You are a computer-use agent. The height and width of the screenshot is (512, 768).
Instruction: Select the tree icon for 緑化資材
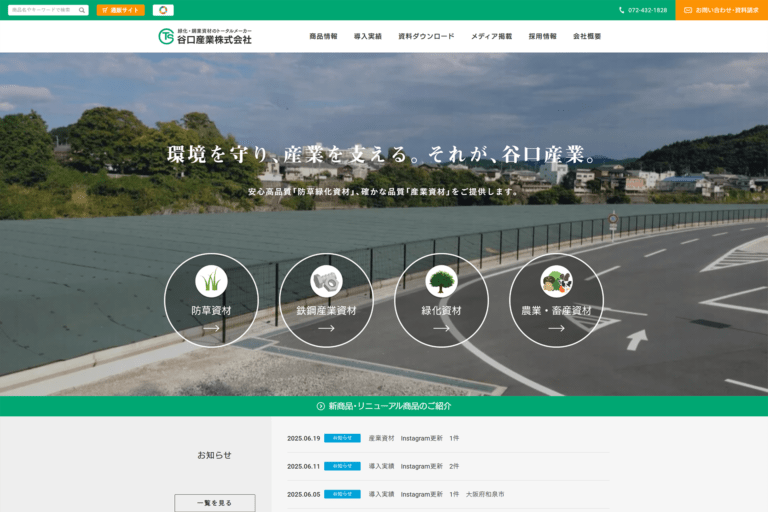tap(441, 282)
